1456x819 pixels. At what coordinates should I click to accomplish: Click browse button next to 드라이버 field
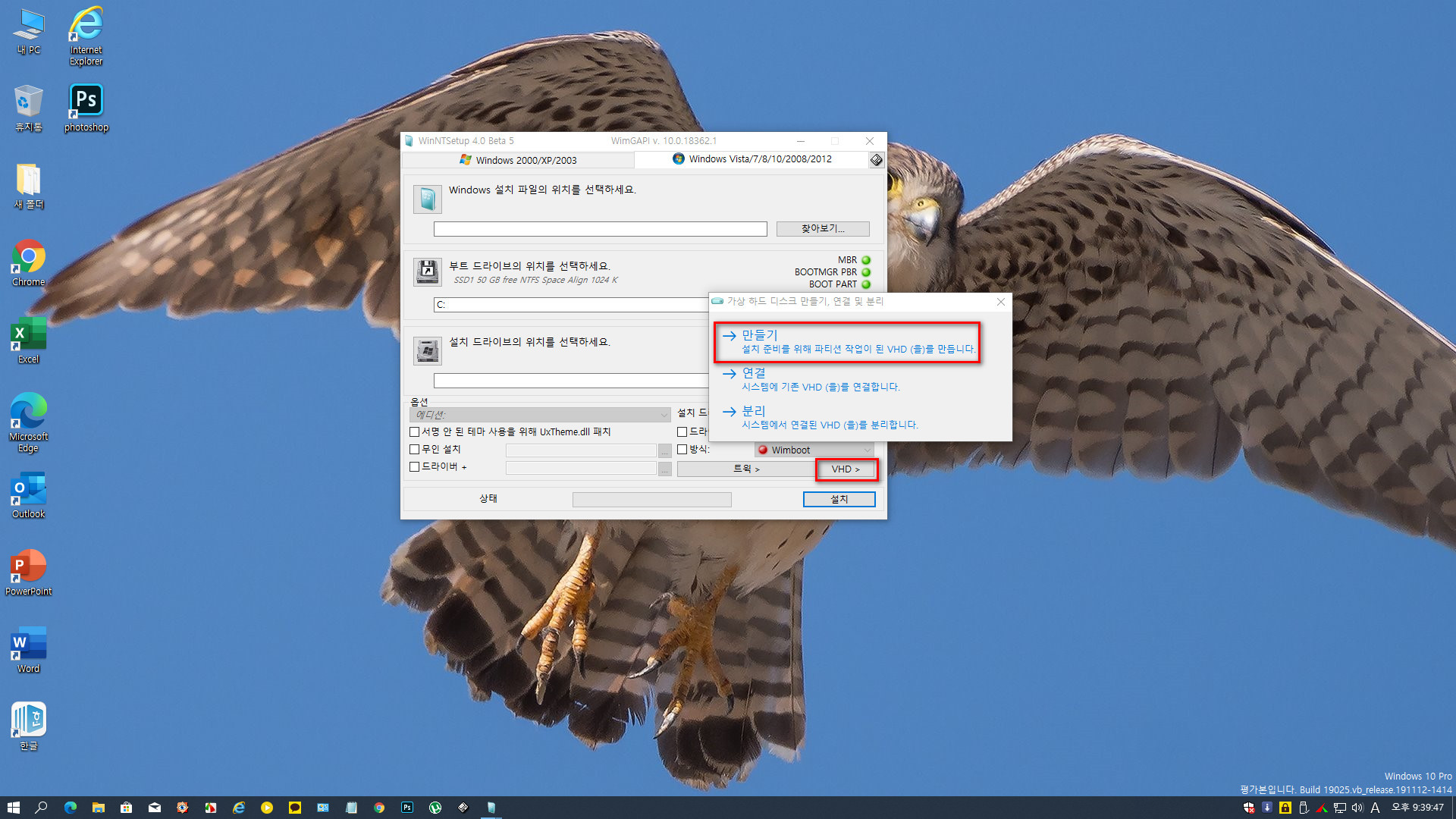(665, 469)
